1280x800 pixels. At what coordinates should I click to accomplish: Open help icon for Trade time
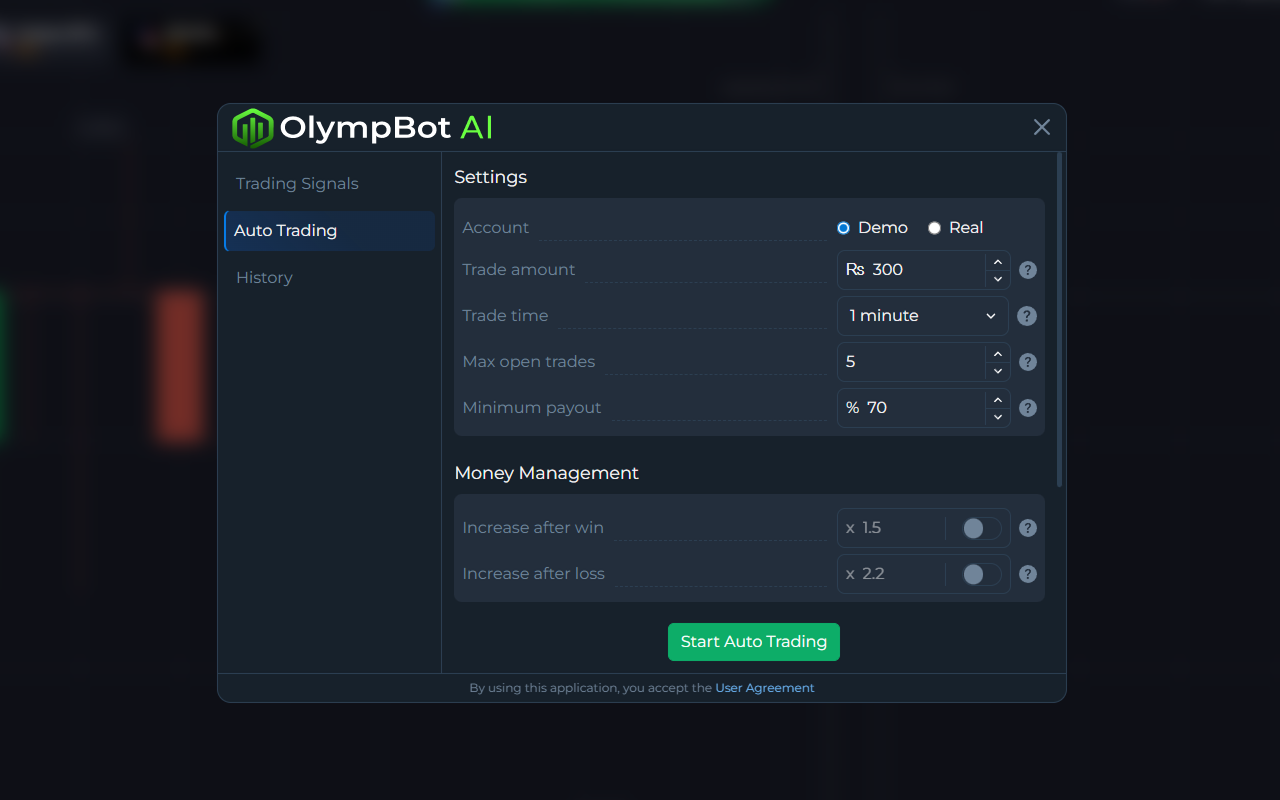1027,316
